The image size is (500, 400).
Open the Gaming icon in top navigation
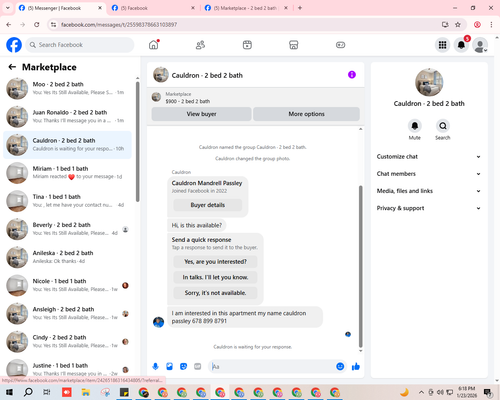pyautogui.click(x=340, y=45)
